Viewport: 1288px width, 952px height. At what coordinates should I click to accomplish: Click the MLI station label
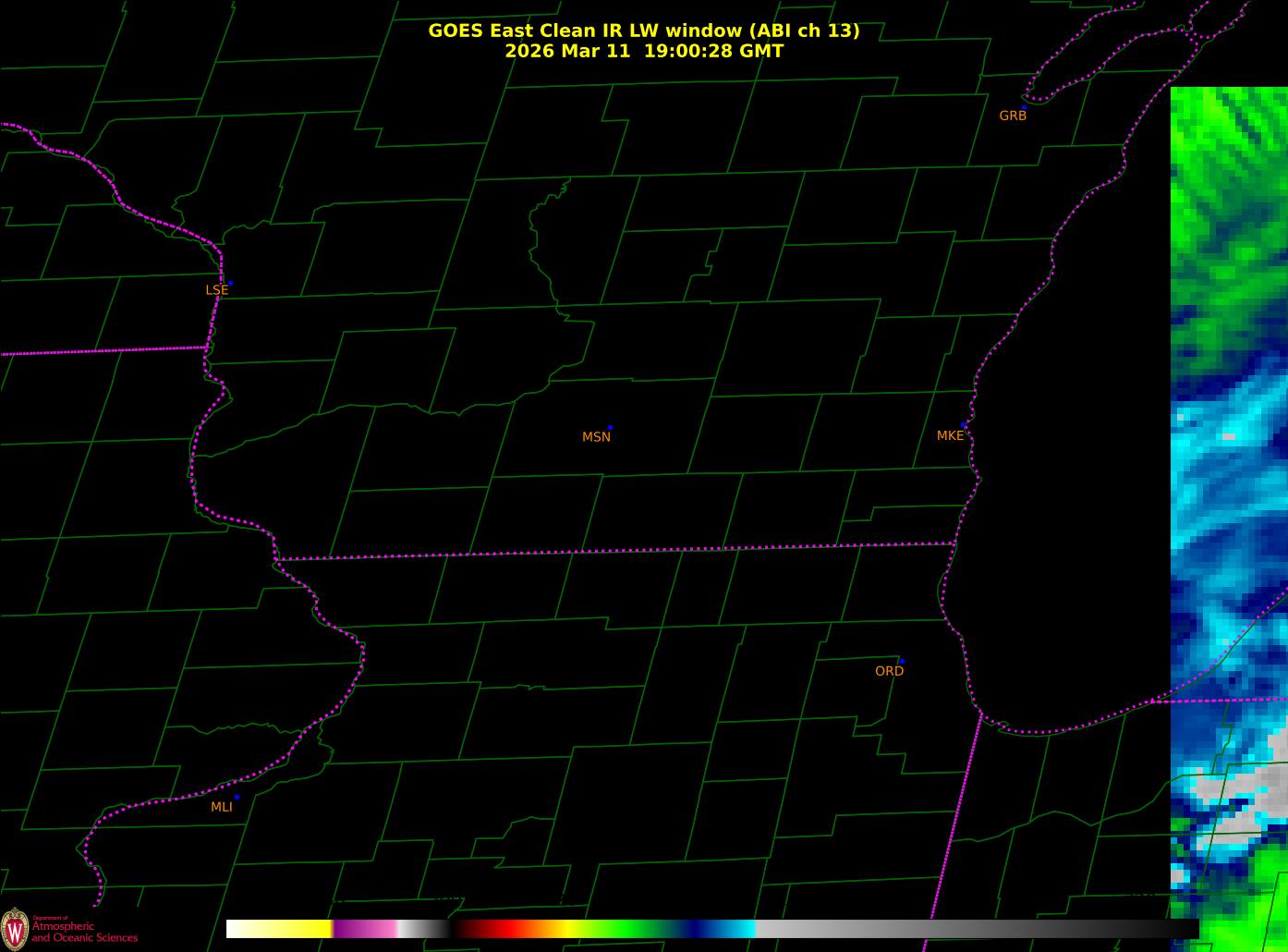[x=222, y=807]
